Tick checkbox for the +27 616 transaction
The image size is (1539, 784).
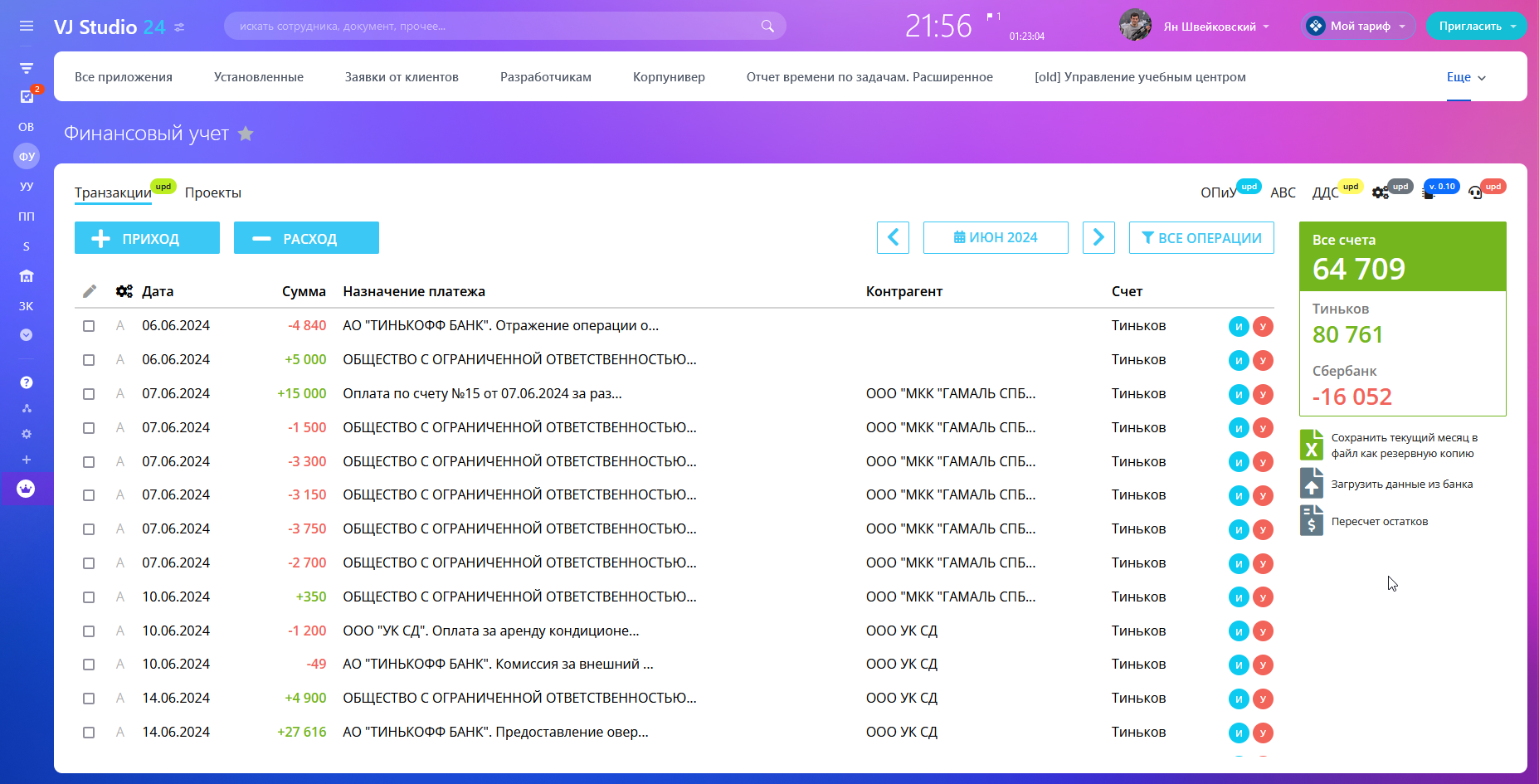coord(89,733)
